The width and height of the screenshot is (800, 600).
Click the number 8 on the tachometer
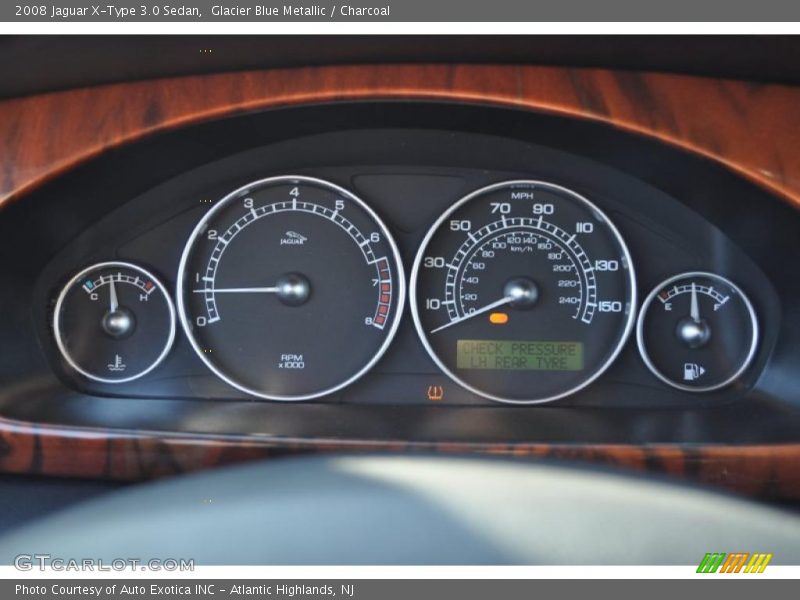(x=368, y=321)
